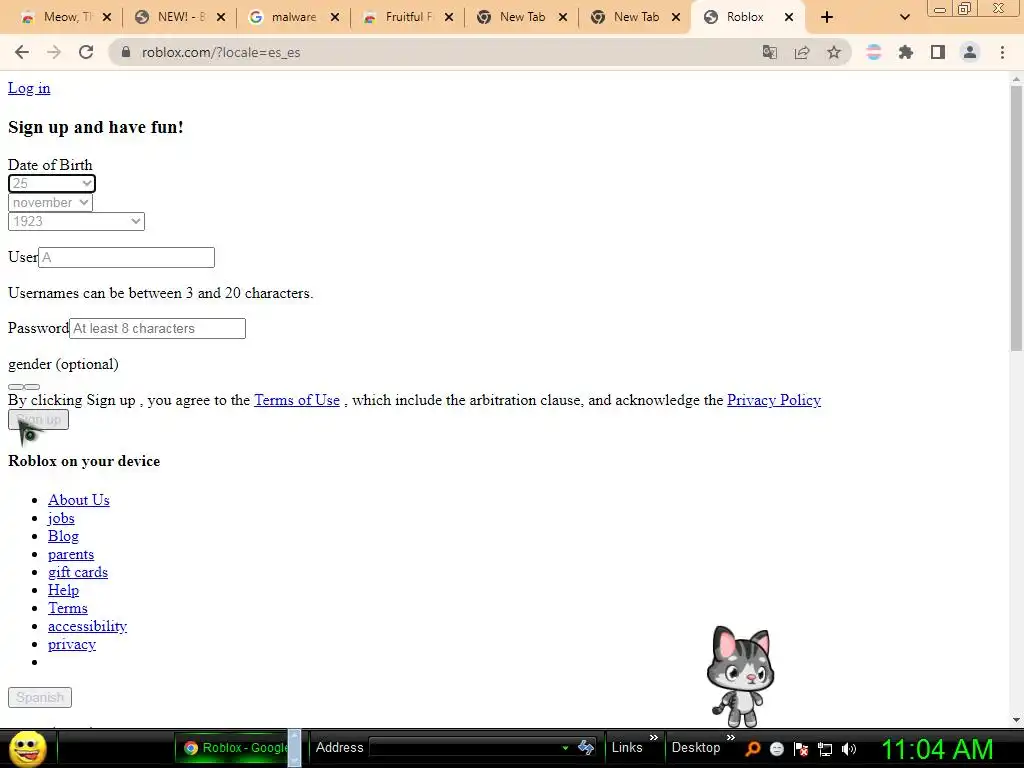1024x768 pixels.
Task: Click the Log in link
Action: coord(29,88)
